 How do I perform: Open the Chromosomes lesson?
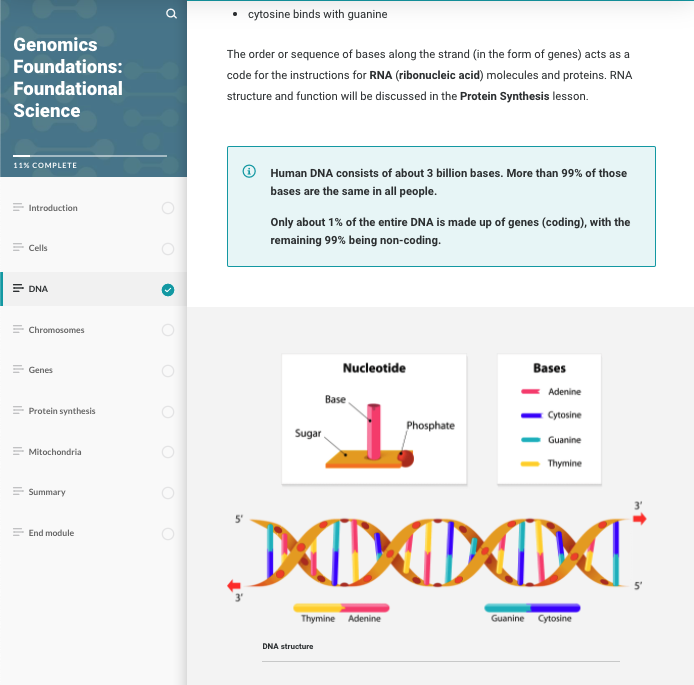coord(93,330)
